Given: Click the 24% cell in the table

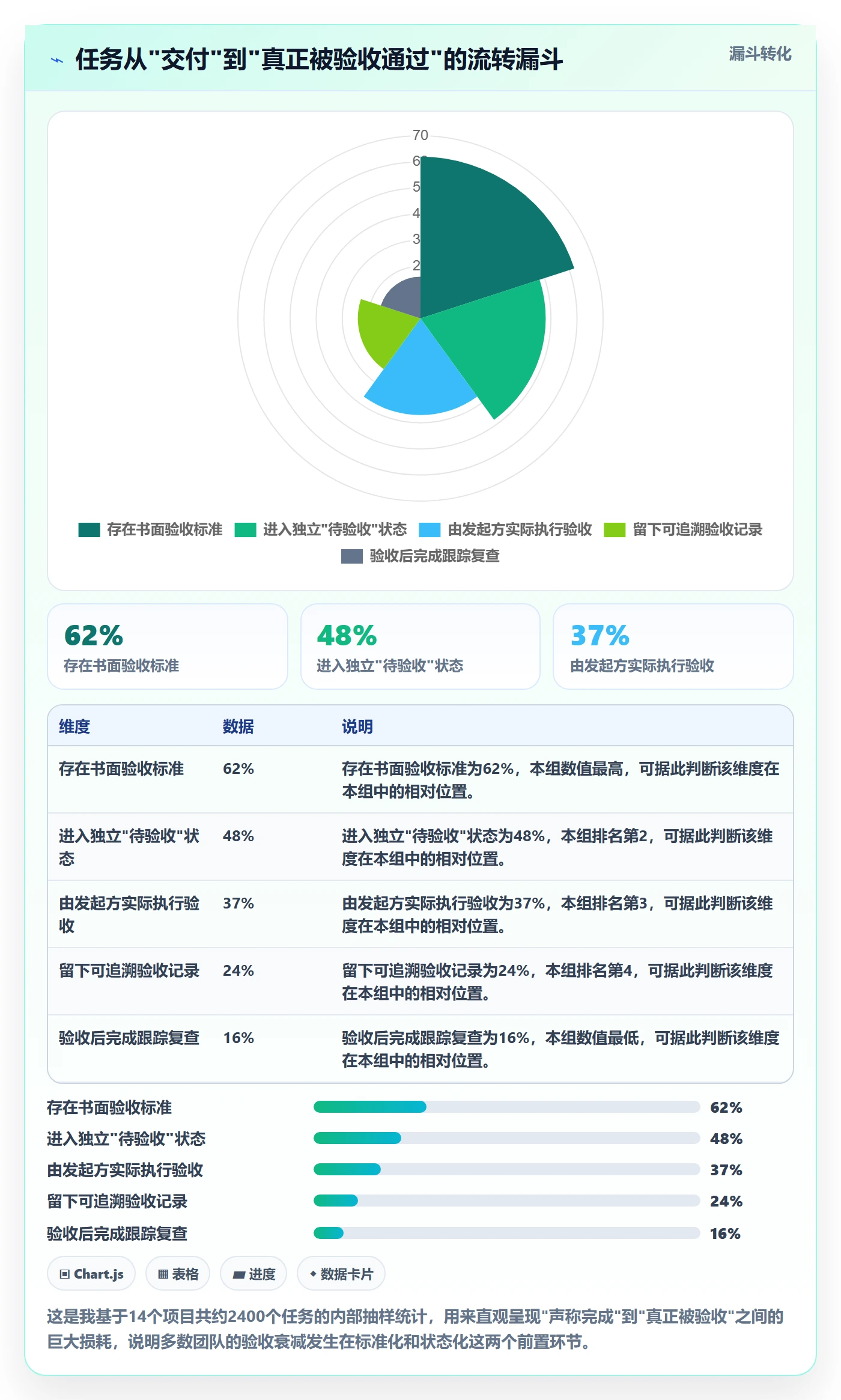Looking at the screenshot, I should [238, 970].
